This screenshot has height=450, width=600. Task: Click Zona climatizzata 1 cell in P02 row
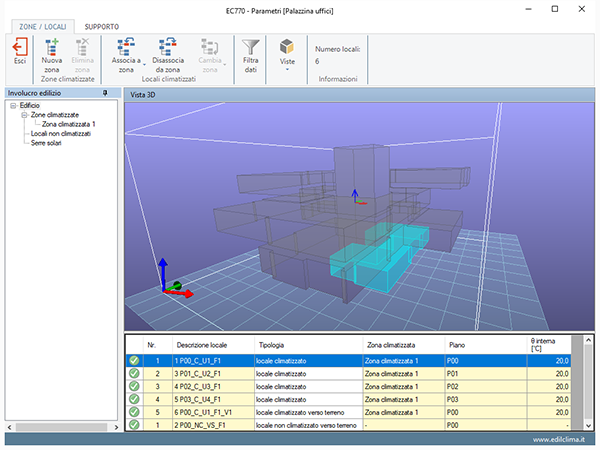click(x=404, y=386)
